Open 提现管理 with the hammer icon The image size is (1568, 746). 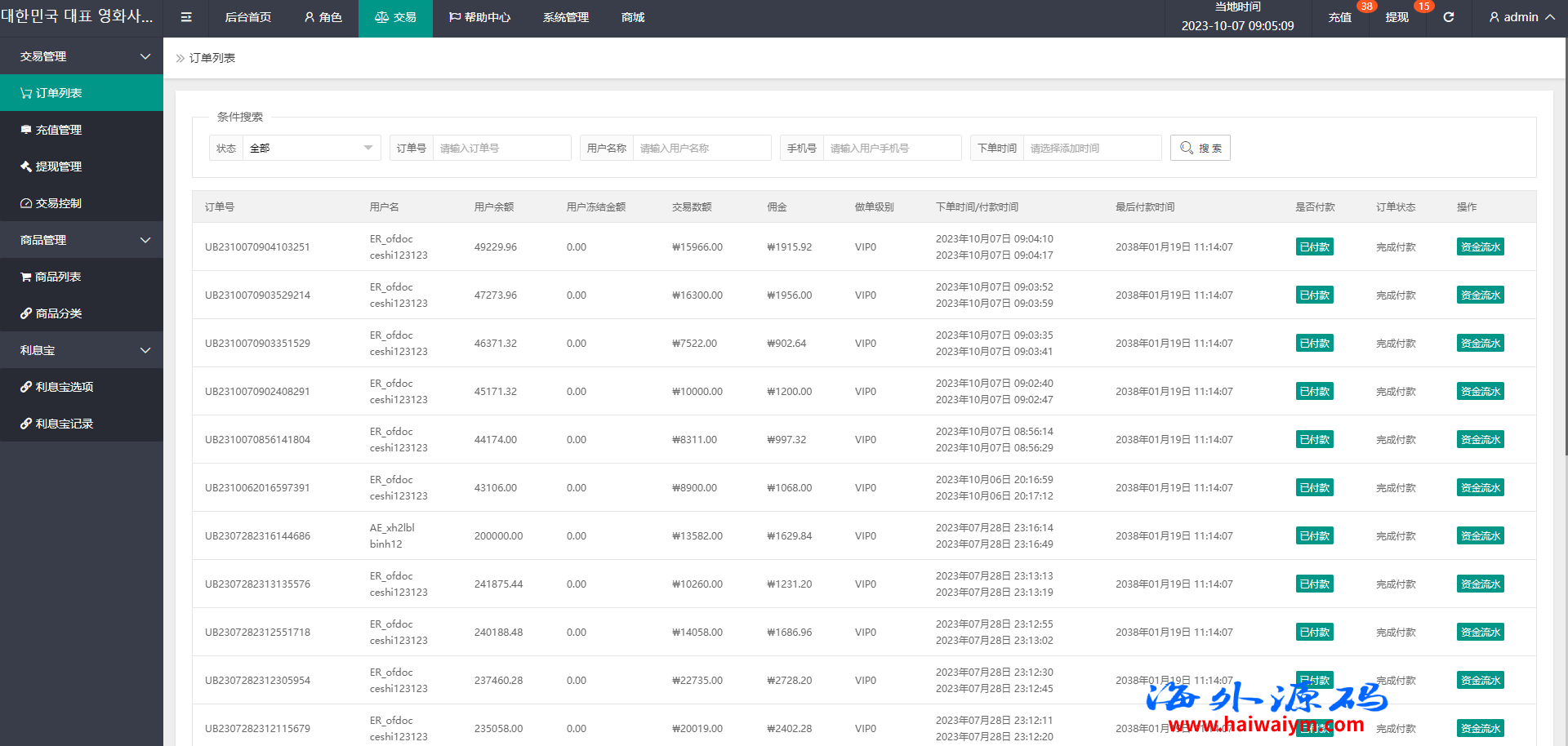tap(58, 167)
